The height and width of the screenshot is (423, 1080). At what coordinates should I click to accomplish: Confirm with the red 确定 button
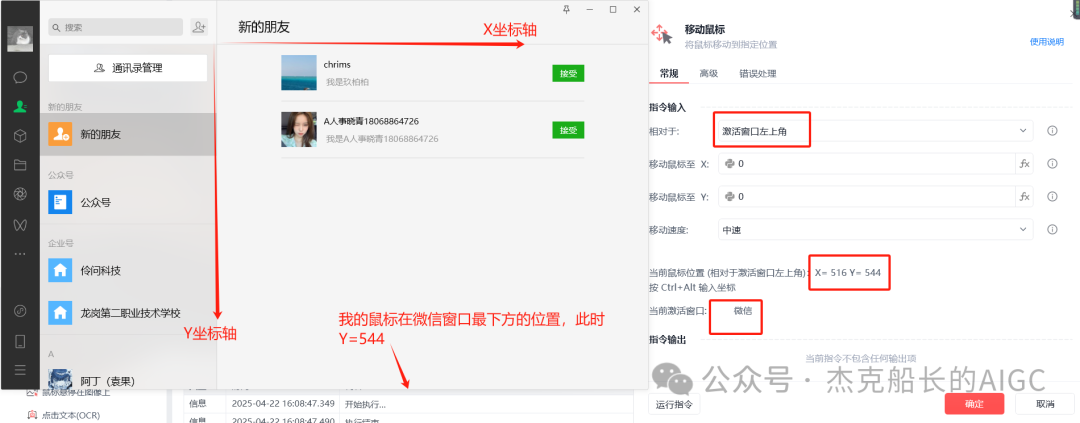(975, 404)
